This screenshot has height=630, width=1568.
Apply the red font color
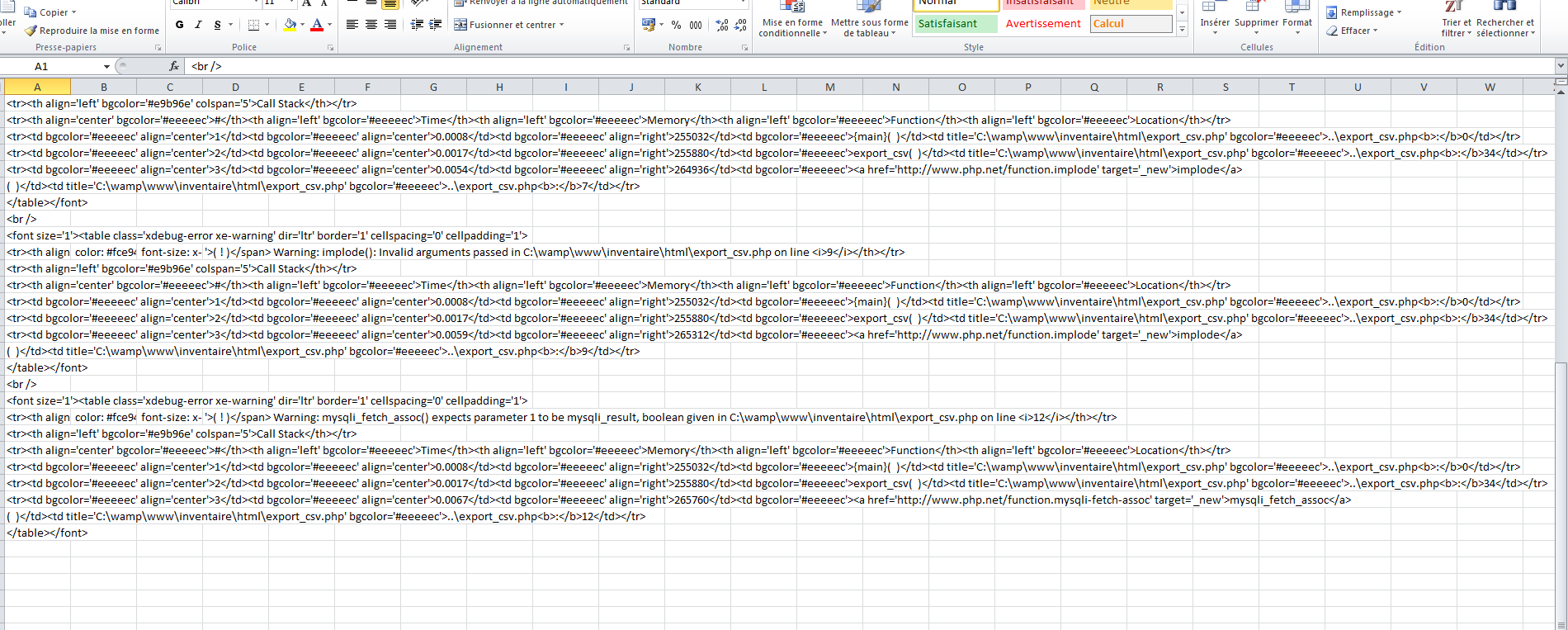coord(317,25)
